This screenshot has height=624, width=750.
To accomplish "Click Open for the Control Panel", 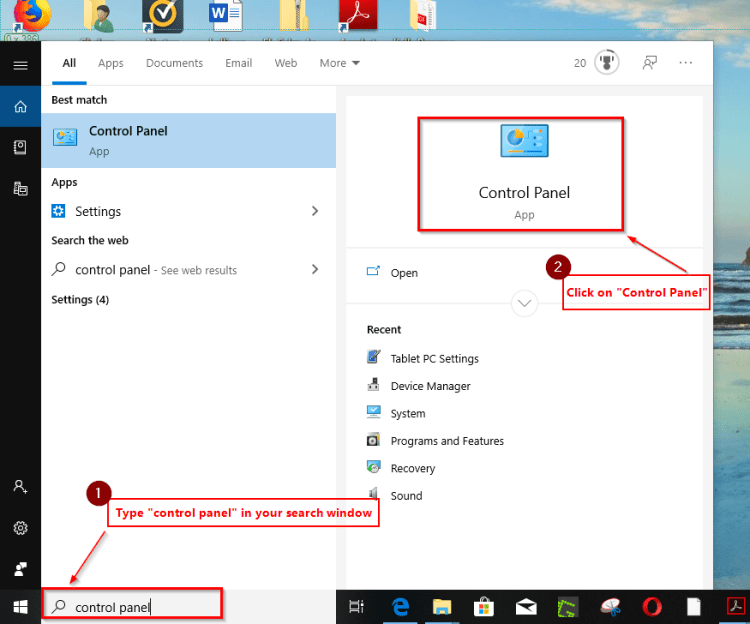I will tap(404, 273).
